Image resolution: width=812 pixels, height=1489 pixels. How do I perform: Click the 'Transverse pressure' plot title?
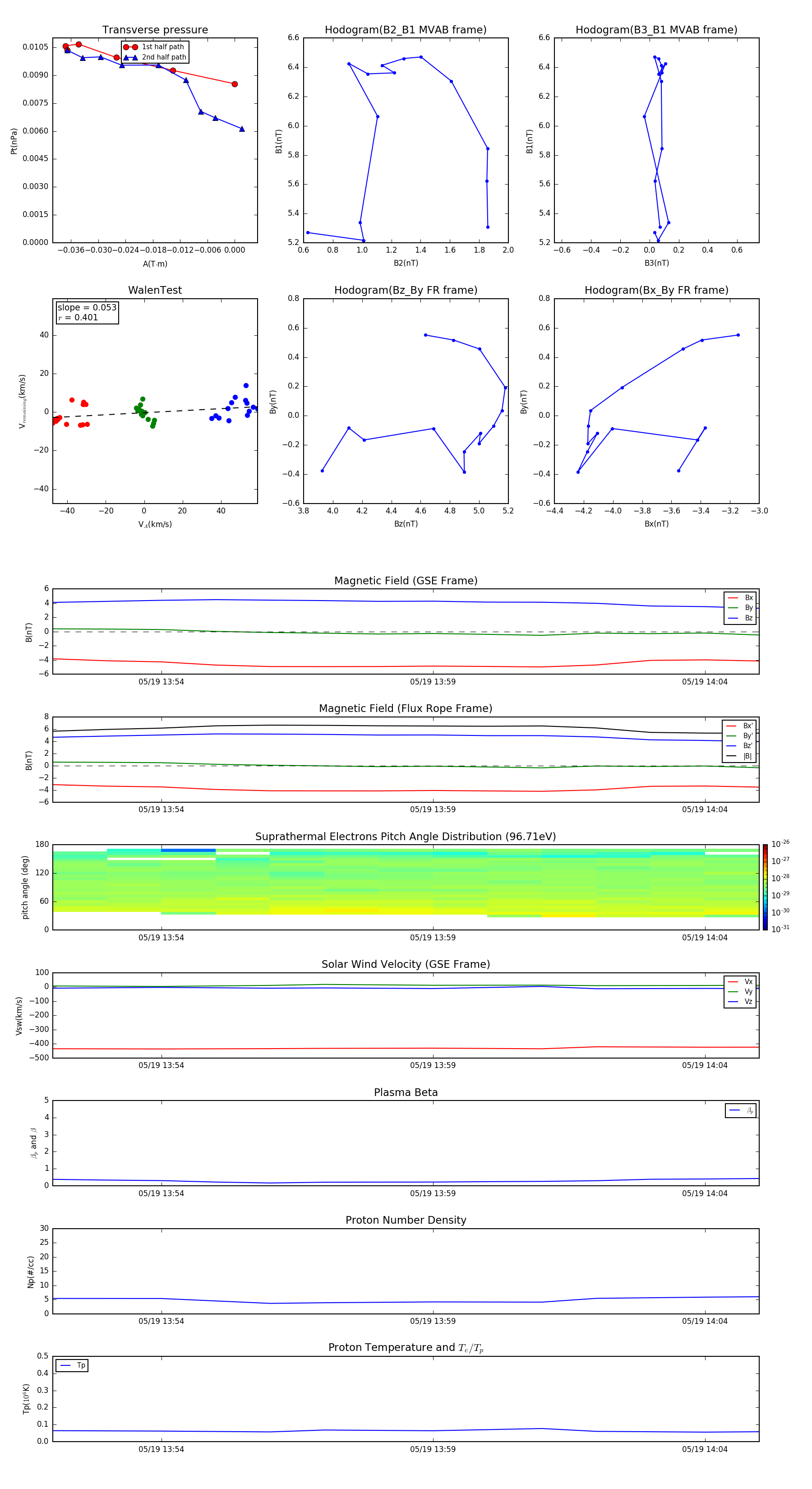click(x=155, y=30)
